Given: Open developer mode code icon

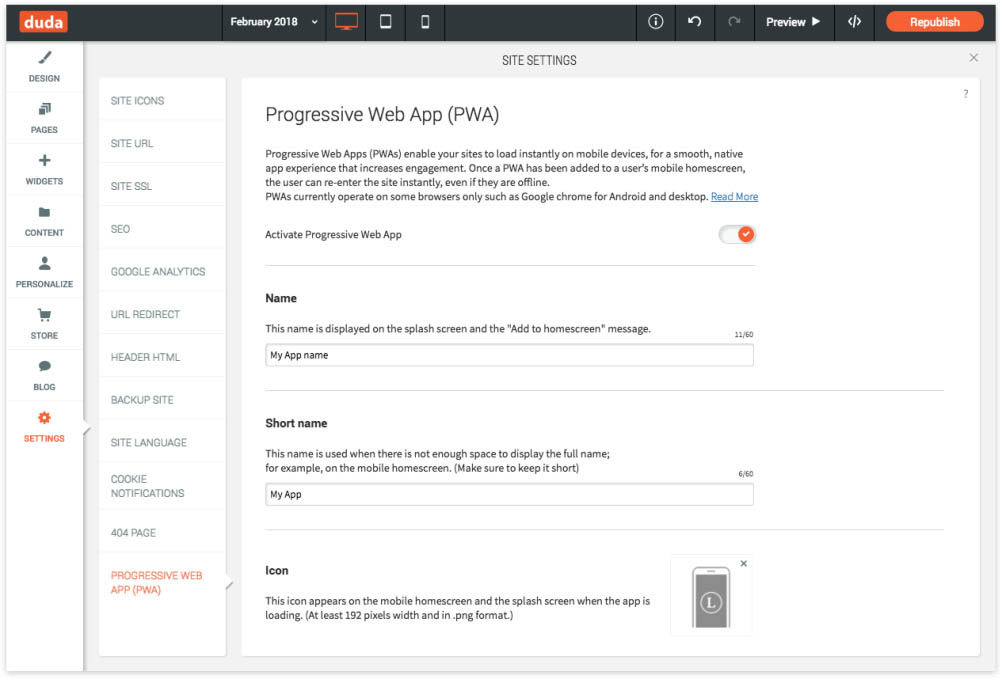Looking at the screenshot, I should click(x=854, y=22).
